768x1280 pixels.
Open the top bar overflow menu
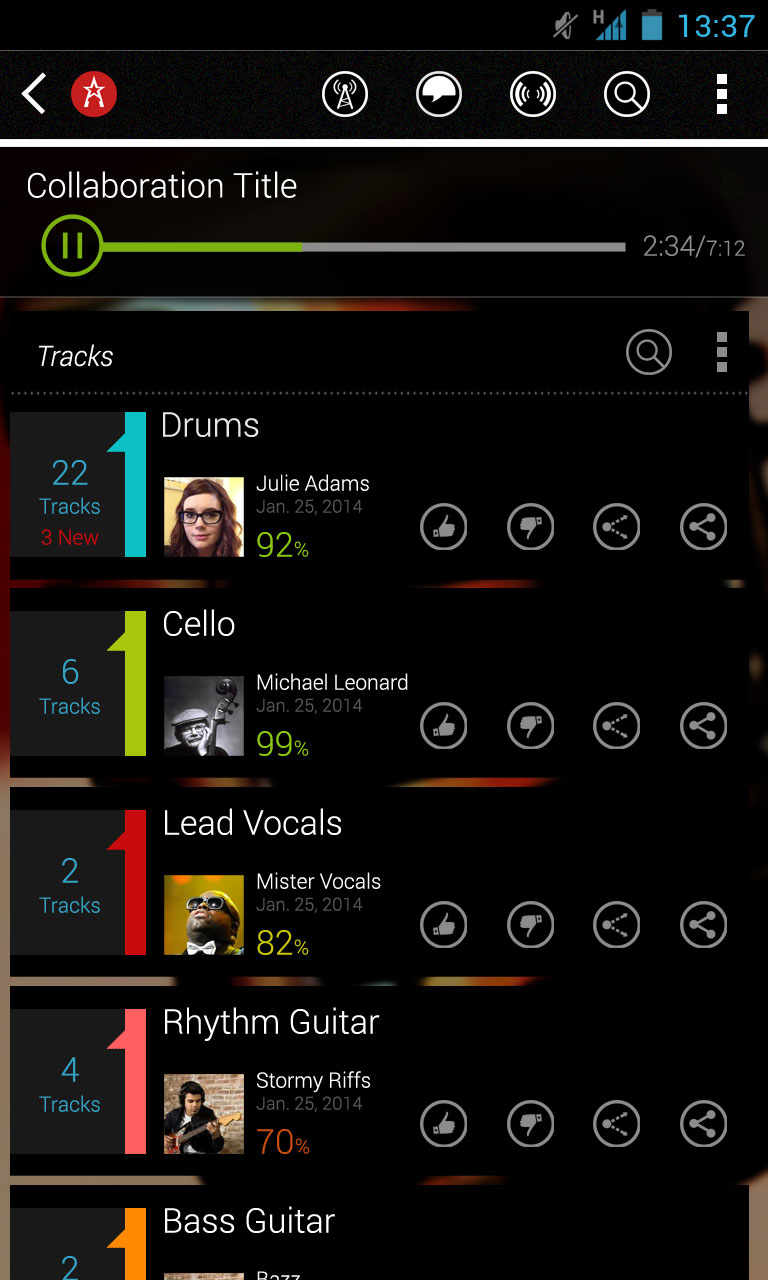722,95
